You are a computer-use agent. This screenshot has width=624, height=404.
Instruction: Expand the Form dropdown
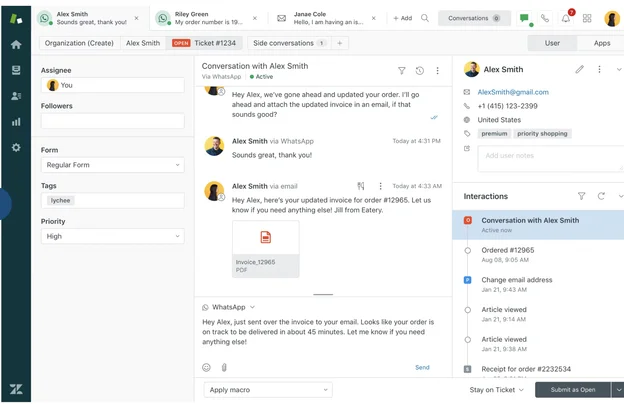pos(113,165)
